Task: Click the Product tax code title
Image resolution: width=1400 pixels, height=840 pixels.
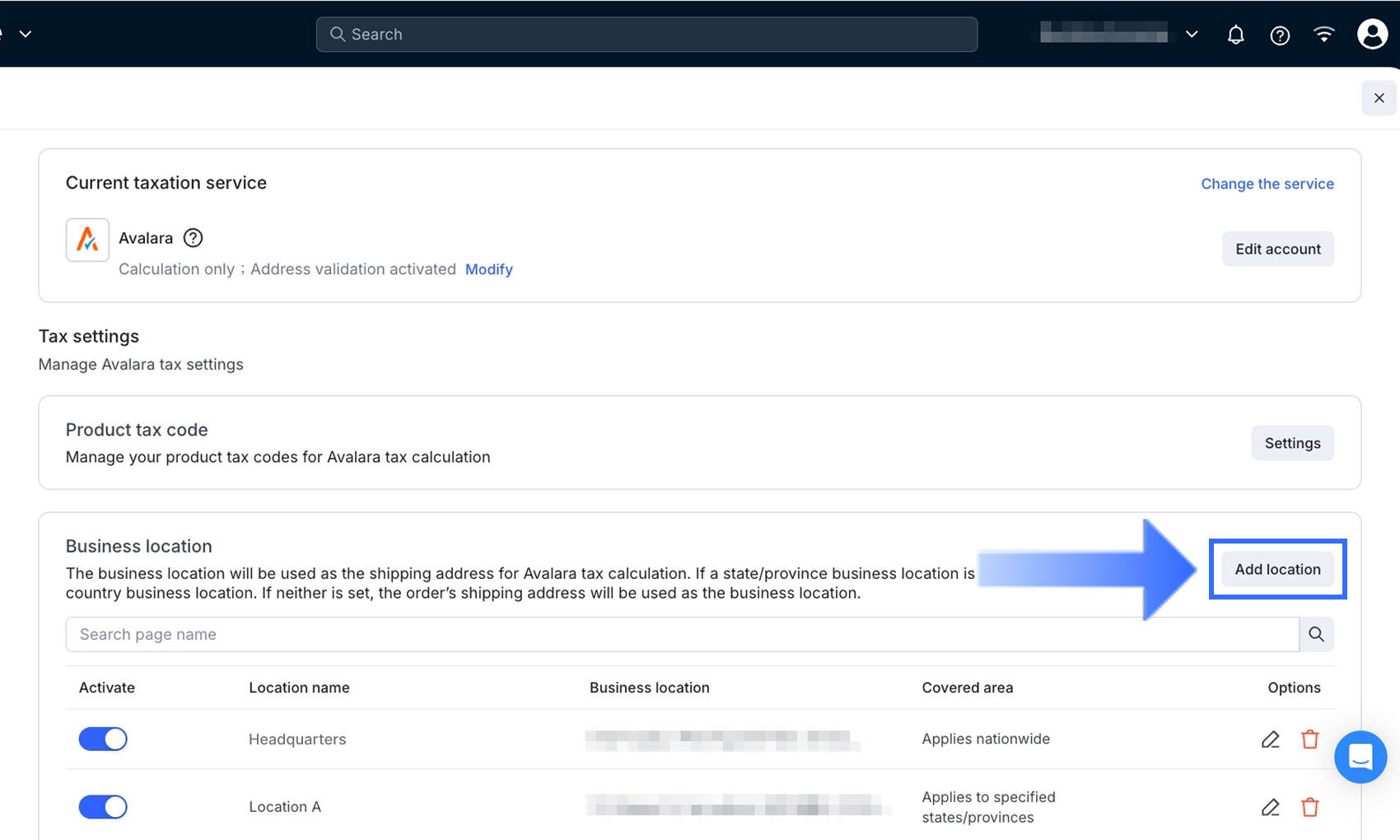Action: (137, 430)
